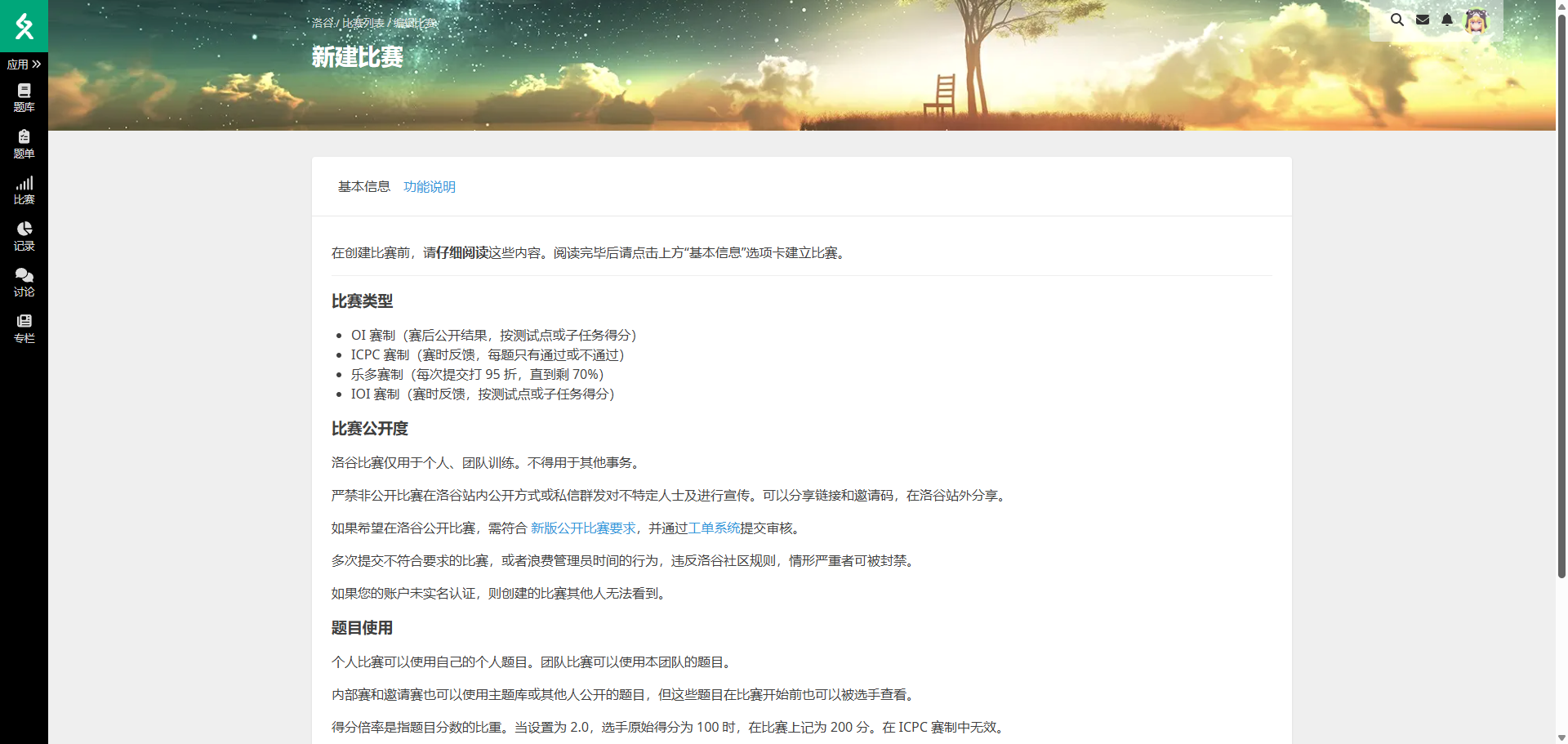Open the notification bell icon
1568x744 pixels.
pos(1446,20)
